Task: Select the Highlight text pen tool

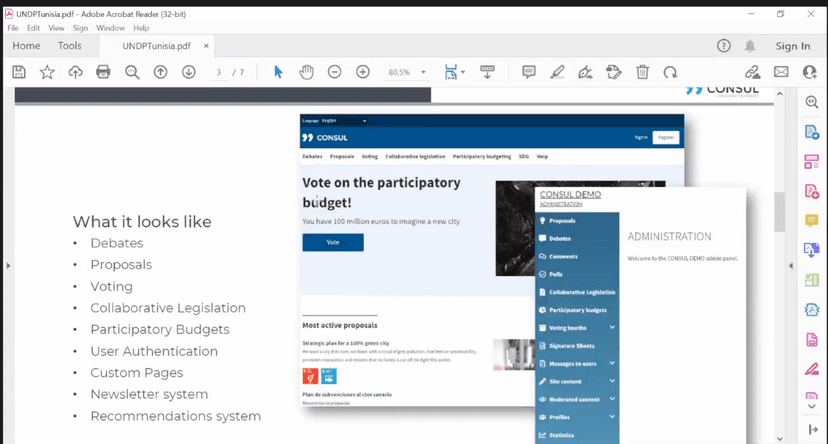Action: (557, 72)
